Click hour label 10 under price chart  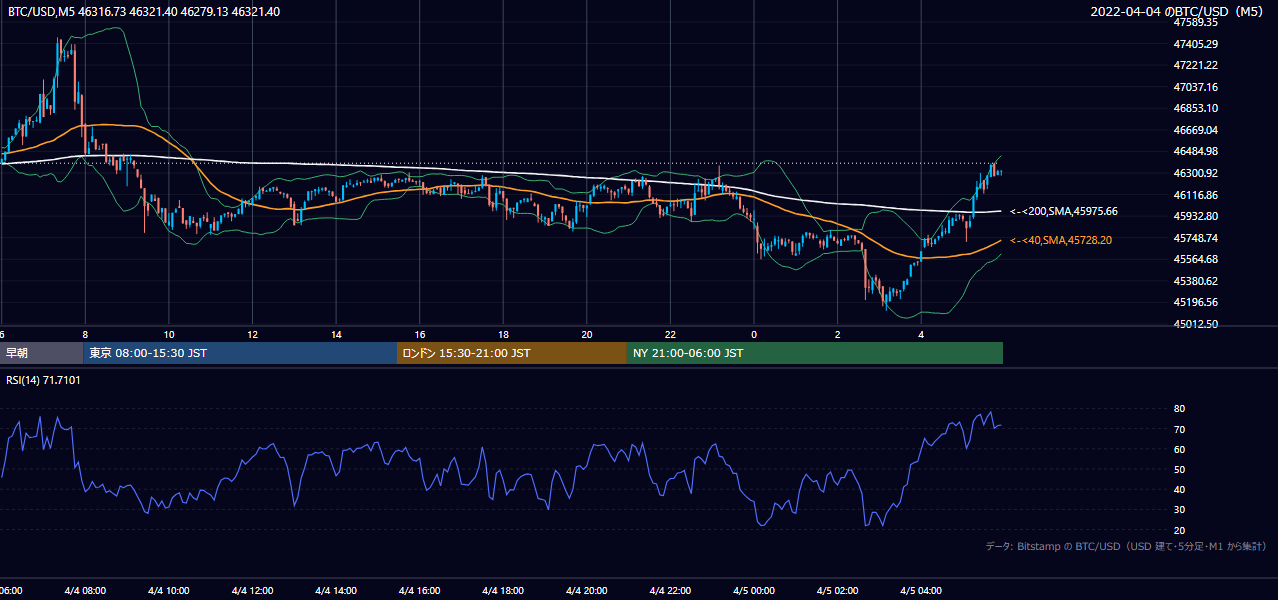(x=169, y=335)
